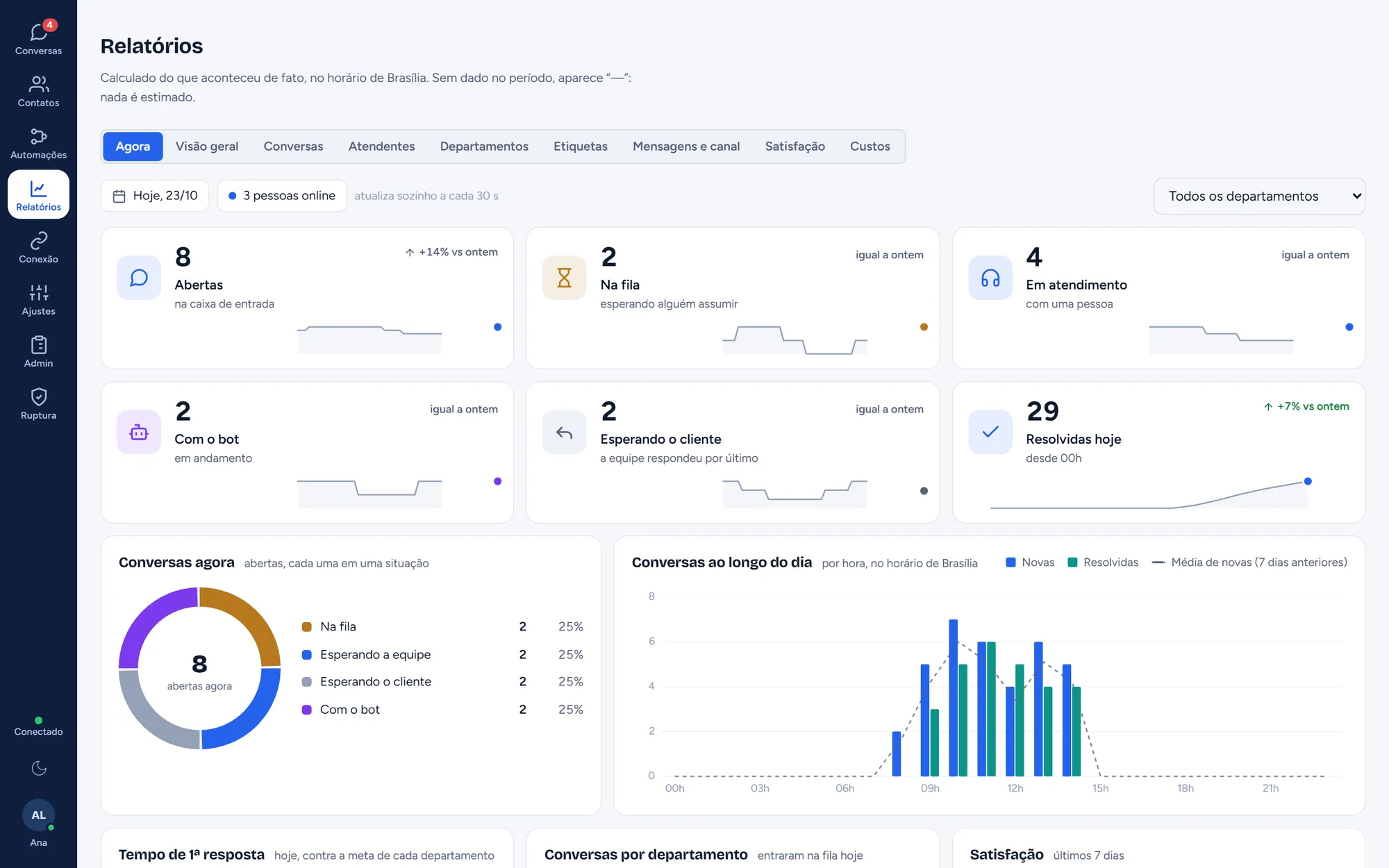Toggle Novas series in chart legend

click(1030, 562)
